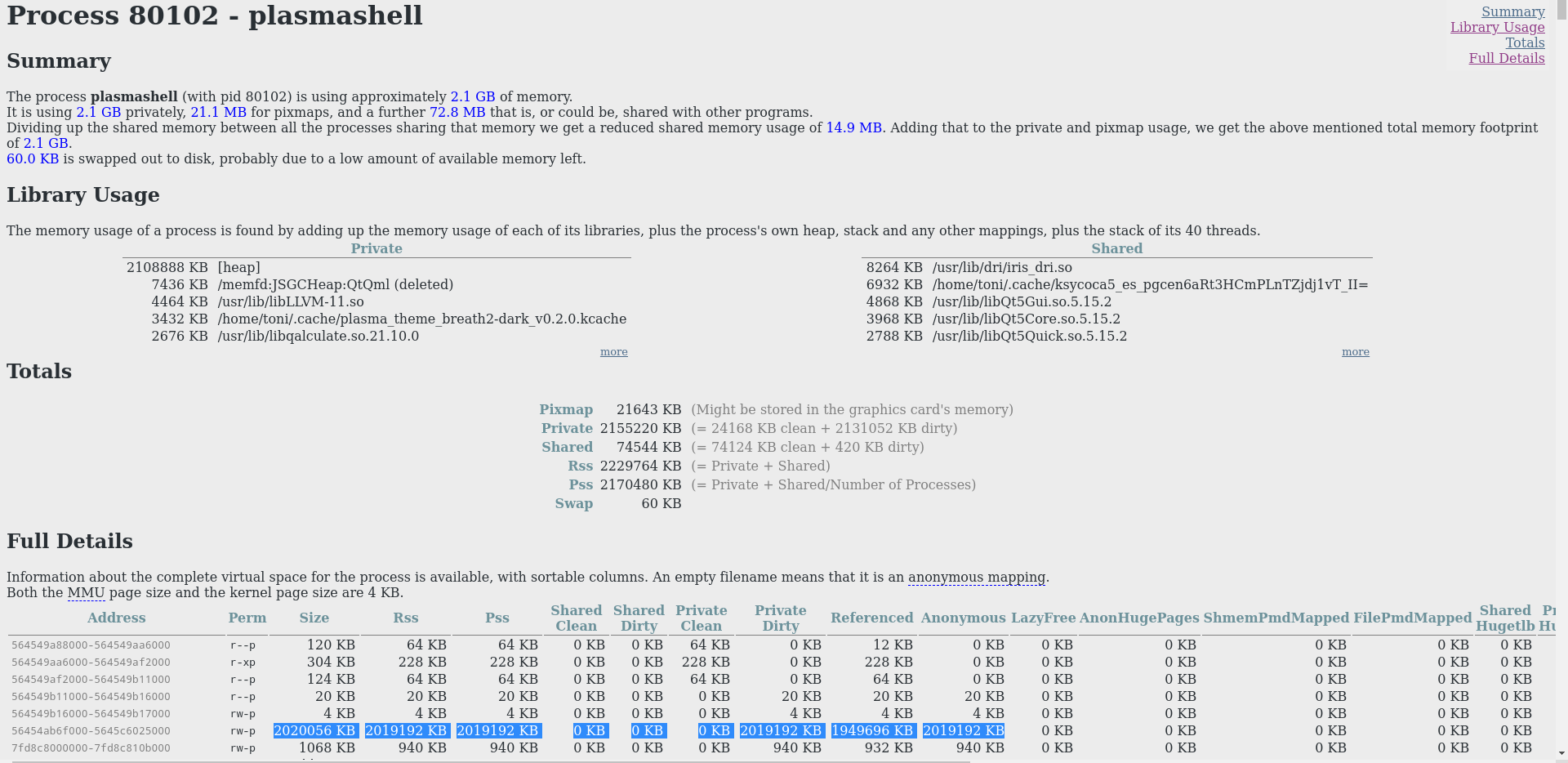Image resolution: width=1568 pixels, height=763 pixels.
Task: Click the /memfd:JSGCHeap:QtQml (deleted) entry
Action: coord(335,284)
